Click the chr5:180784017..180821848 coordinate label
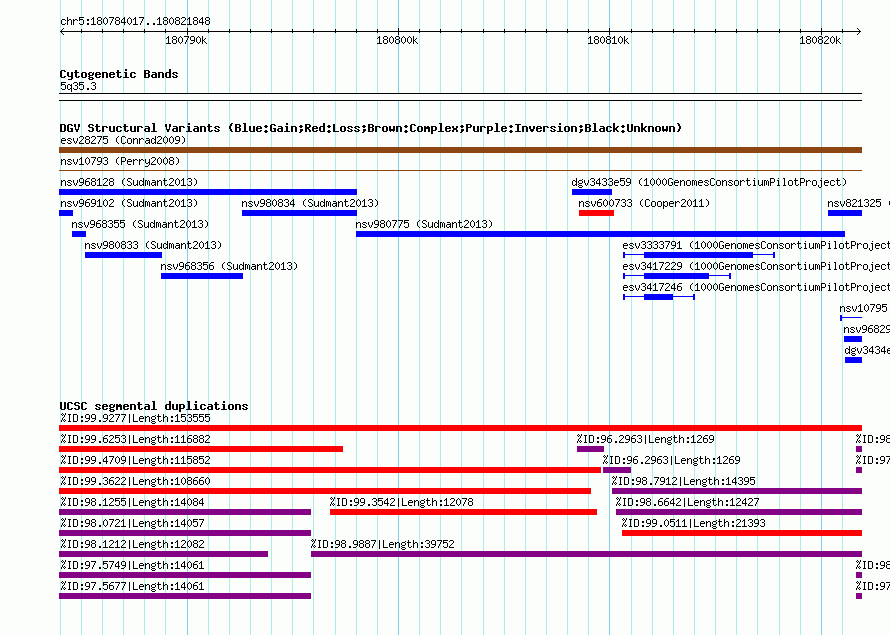 (135, 22)
